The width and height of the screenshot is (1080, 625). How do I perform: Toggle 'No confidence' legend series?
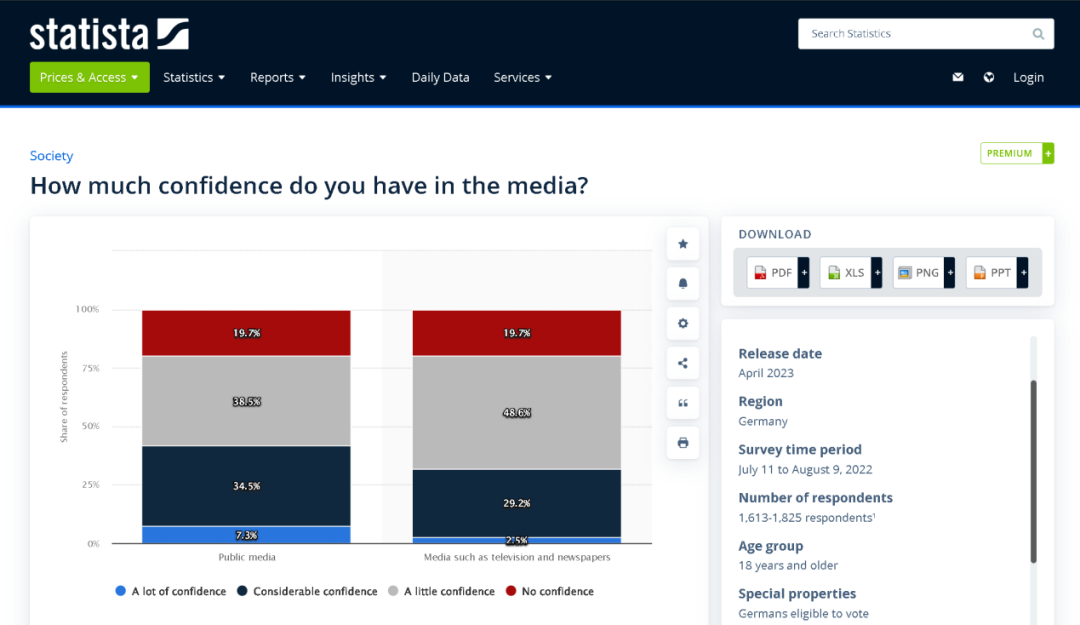pos(550,591)
